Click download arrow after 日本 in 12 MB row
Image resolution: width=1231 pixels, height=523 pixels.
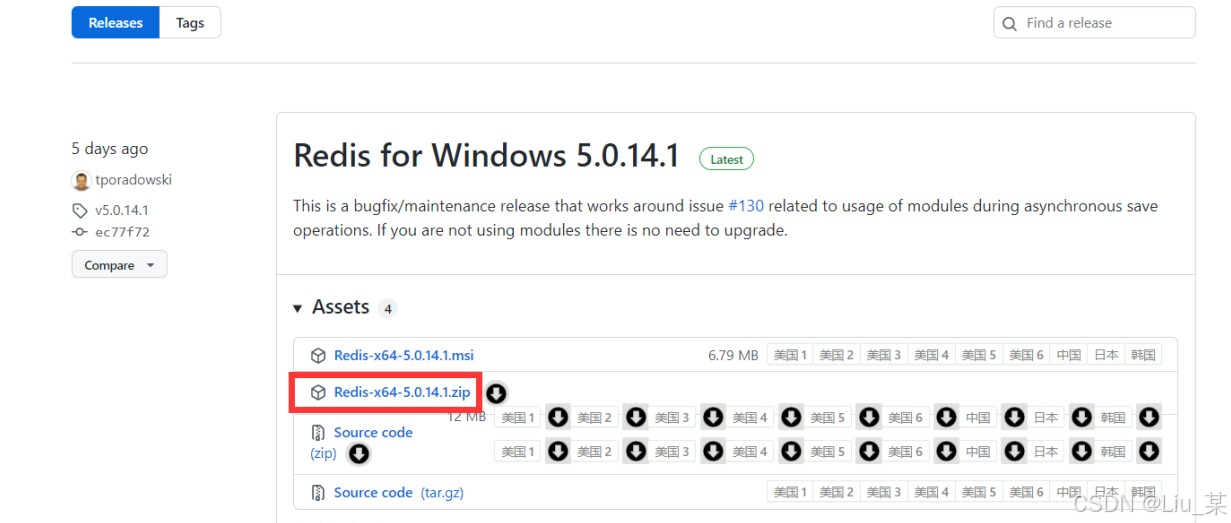[1081, 417]
